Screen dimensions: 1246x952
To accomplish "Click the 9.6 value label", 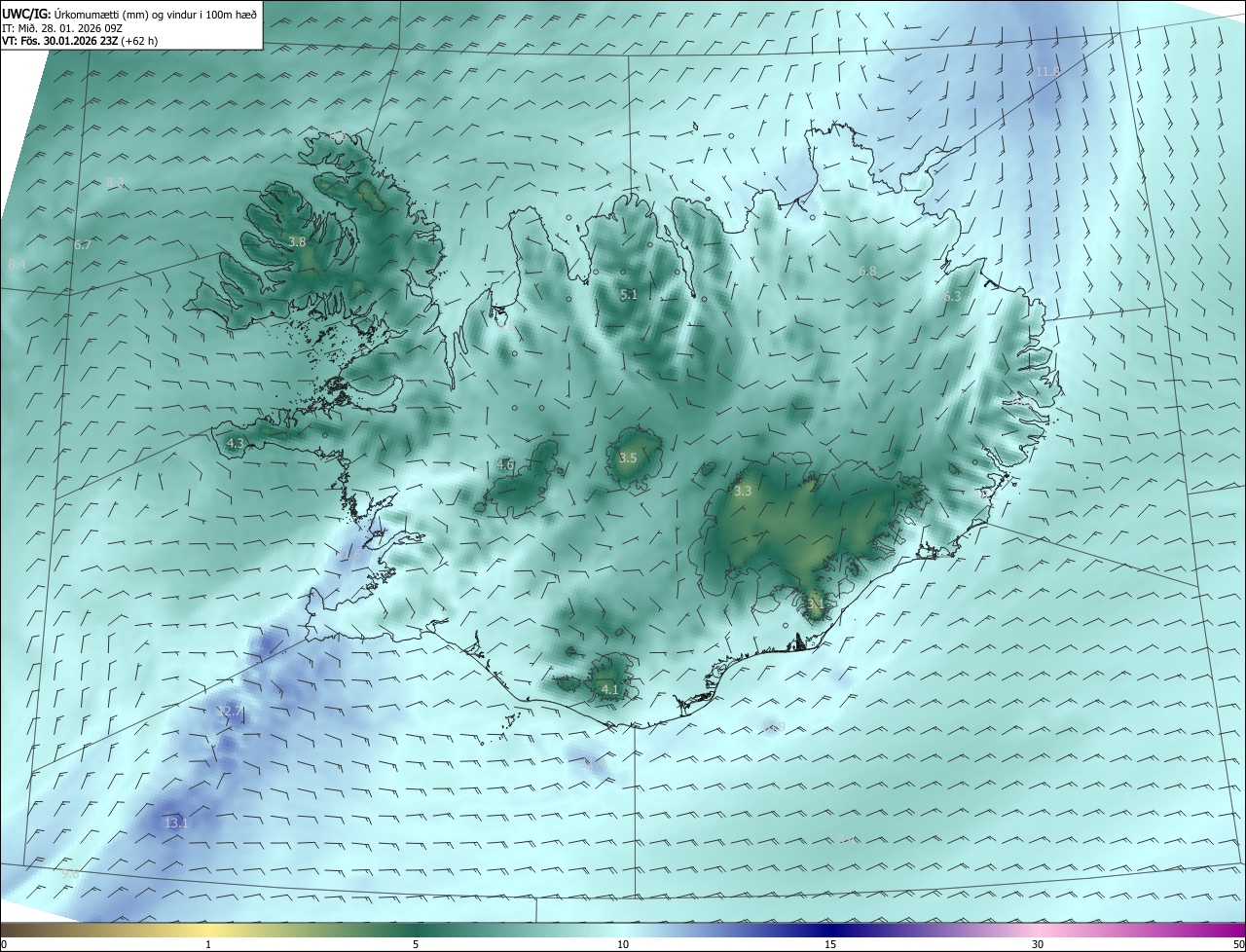I will [70, 874].
